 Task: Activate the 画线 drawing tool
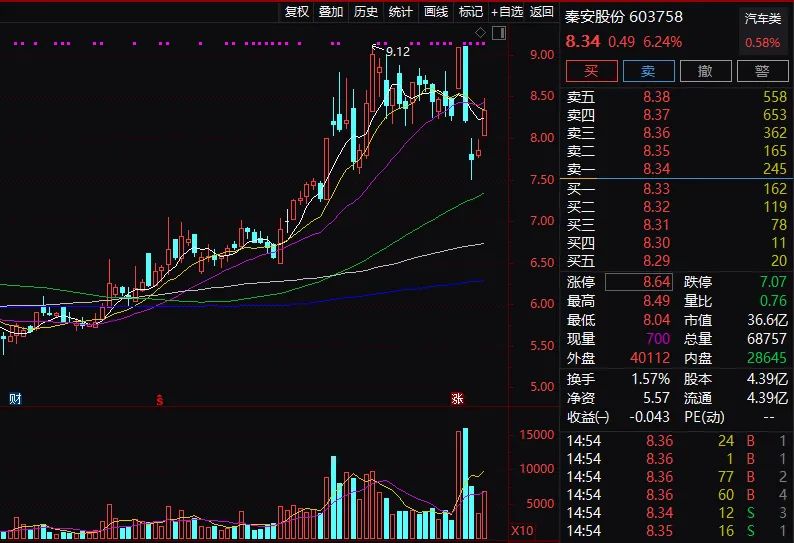(436, 12)
